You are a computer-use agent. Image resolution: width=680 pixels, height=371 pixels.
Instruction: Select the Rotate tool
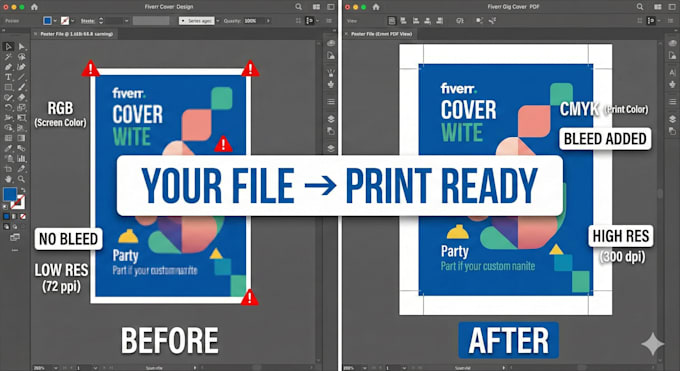click(x=8, y=108)
